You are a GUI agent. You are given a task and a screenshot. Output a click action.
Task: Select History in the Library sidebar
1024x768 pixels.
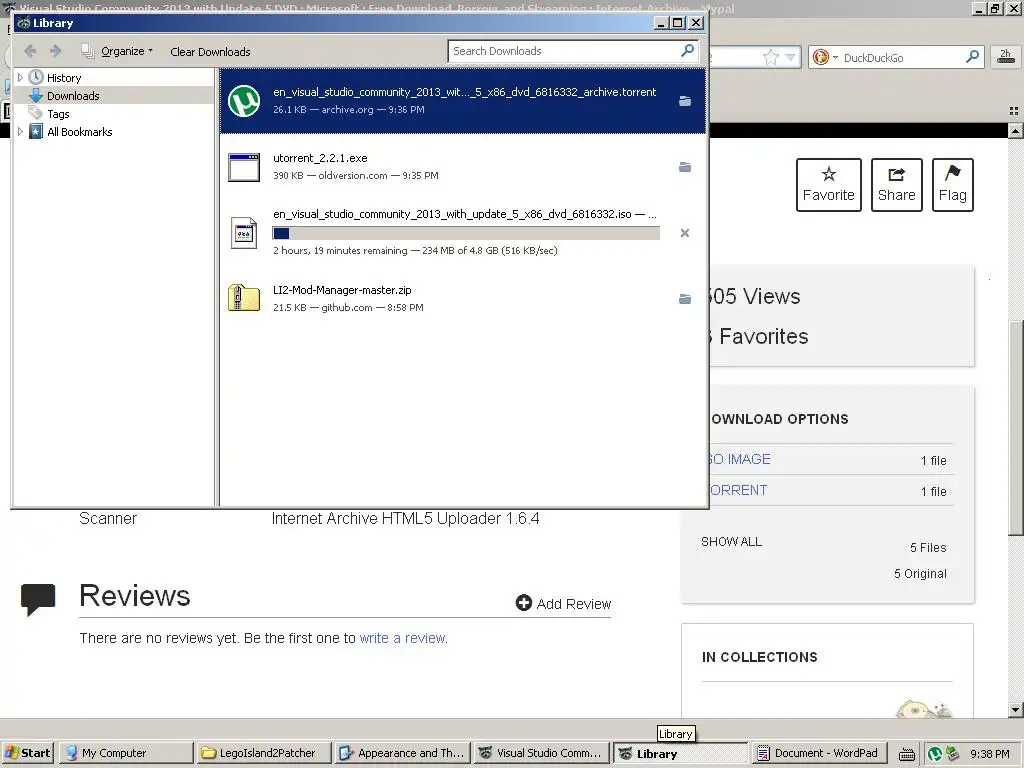tap(64, 78)
